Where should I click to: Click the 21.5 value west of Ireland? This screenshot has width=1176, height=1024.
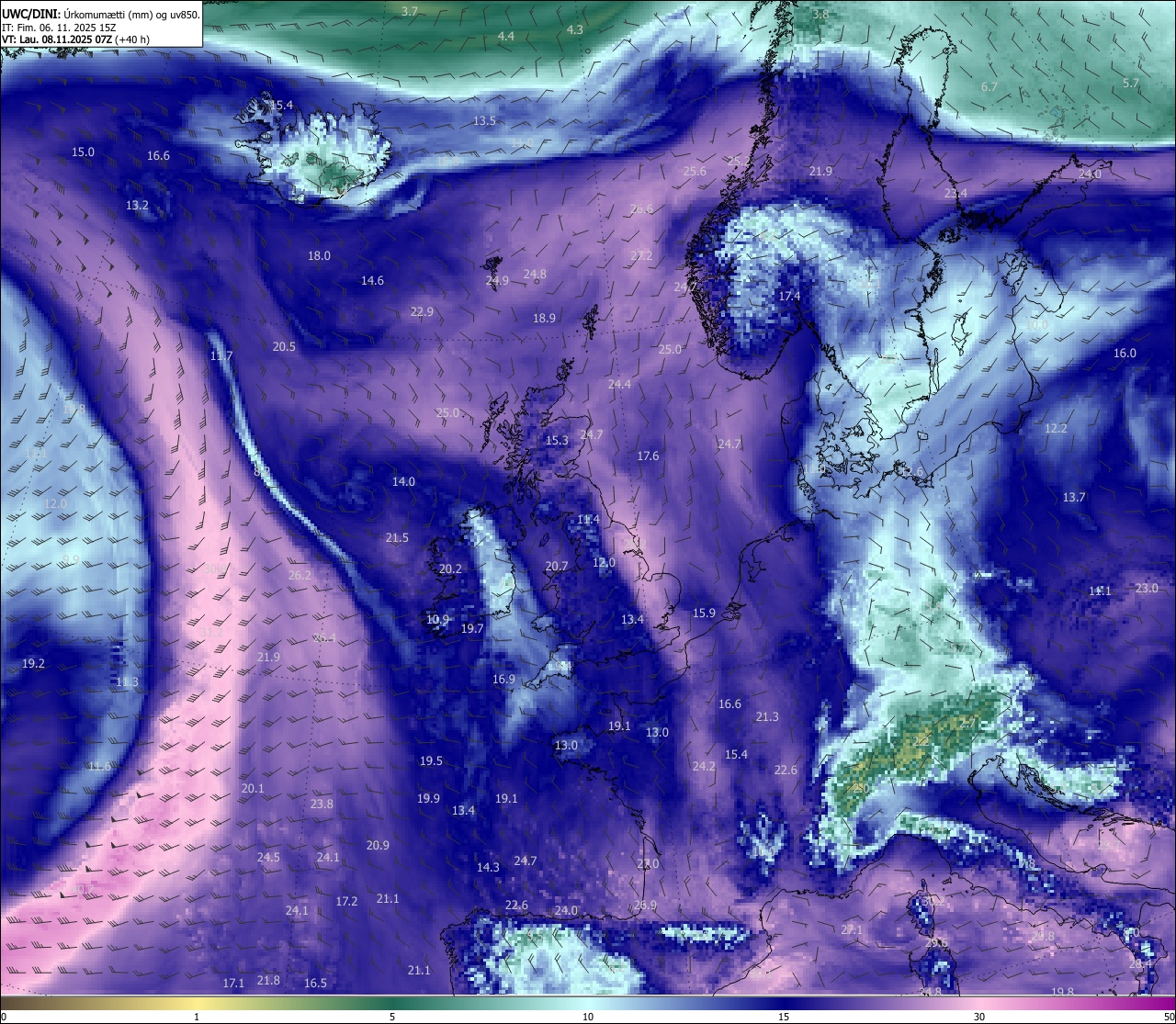pos(397,538)
